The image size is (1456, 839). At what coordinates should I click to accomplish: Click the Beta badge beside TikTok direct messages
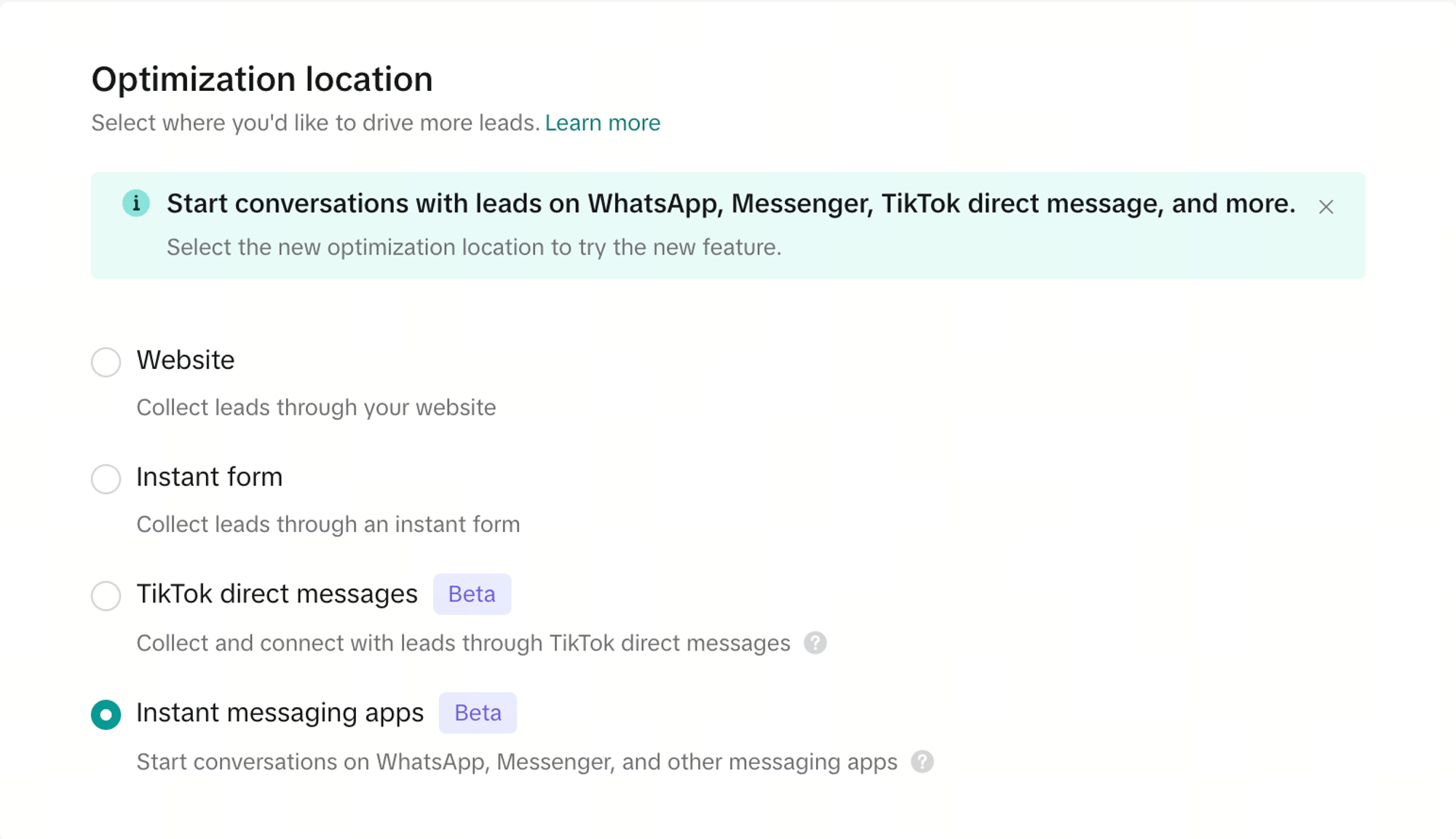pyautogui.click(x=472, y=595)
